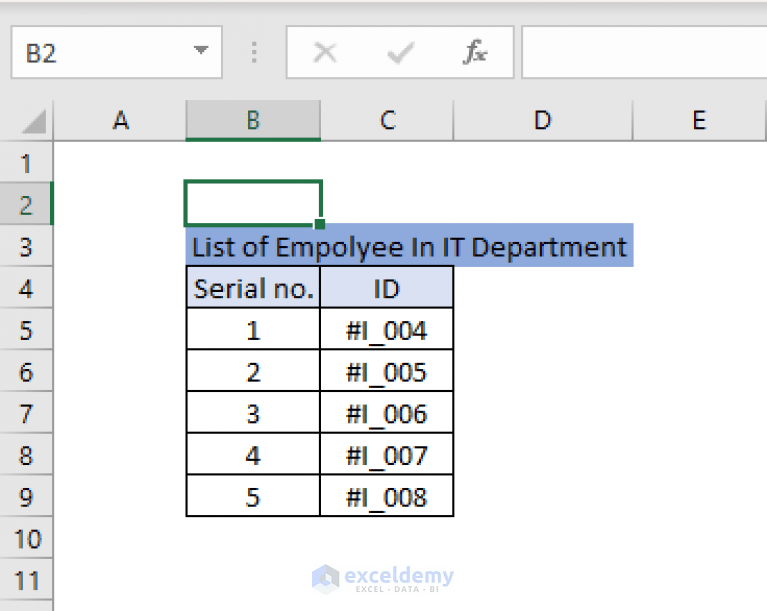This screenshot has height=611, width=767.
Task: Select the serial number 3 cell
Action: tap(253, 412)
